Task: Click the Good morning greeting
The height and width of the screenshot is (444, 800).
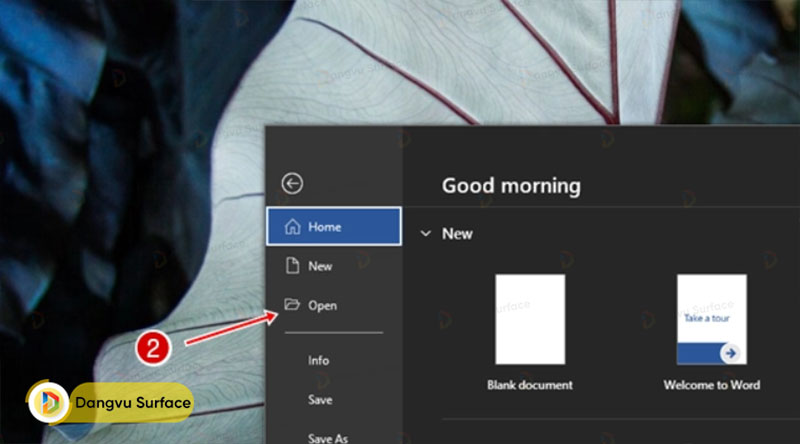Action: [x=511, y=186]
